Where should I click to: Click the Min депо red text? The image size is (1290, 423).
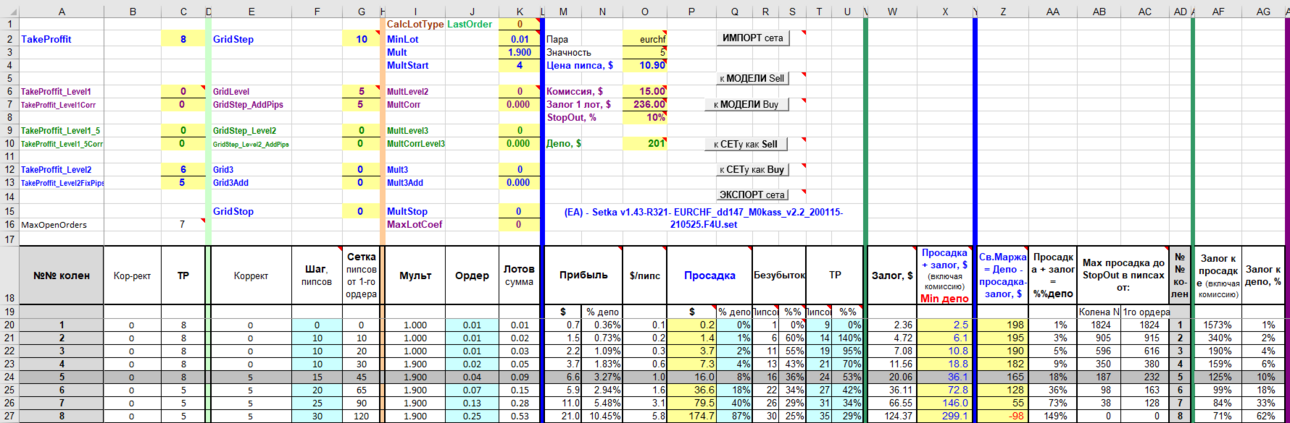pyautogui.click(x=945, y=298)
